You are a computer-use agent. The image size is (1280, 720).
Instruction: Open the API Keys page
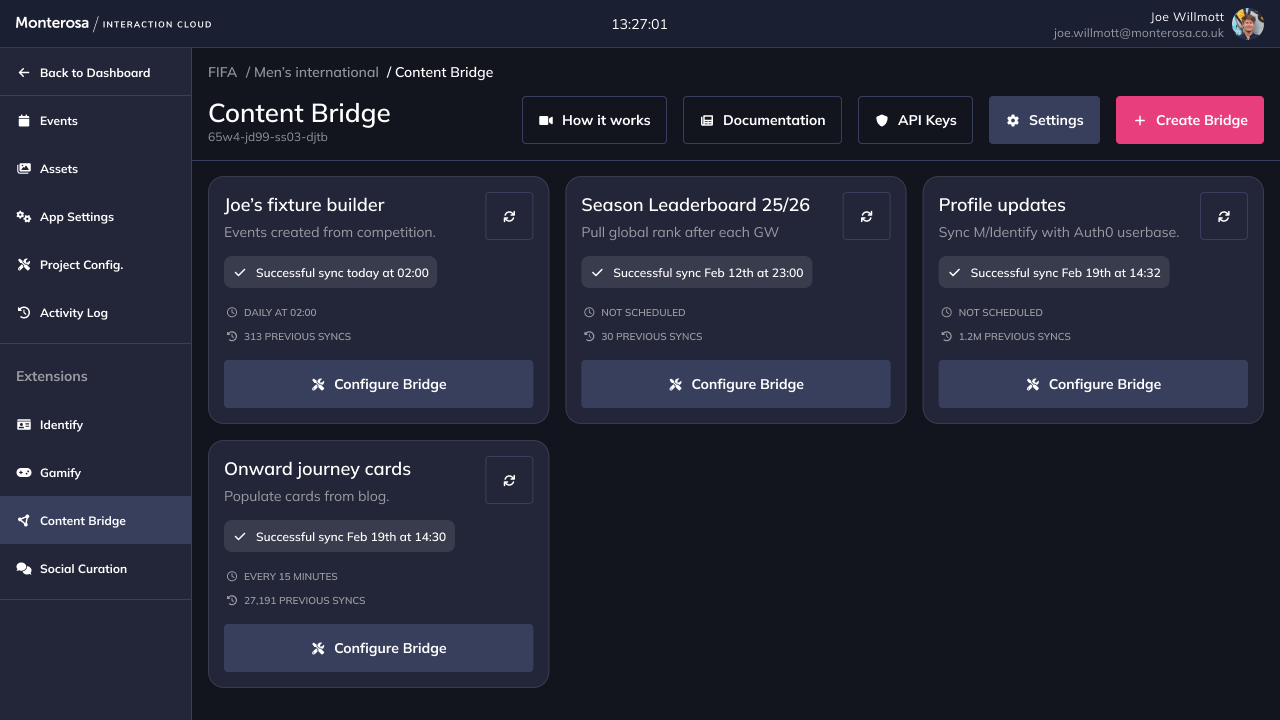(x=915, y=120)
